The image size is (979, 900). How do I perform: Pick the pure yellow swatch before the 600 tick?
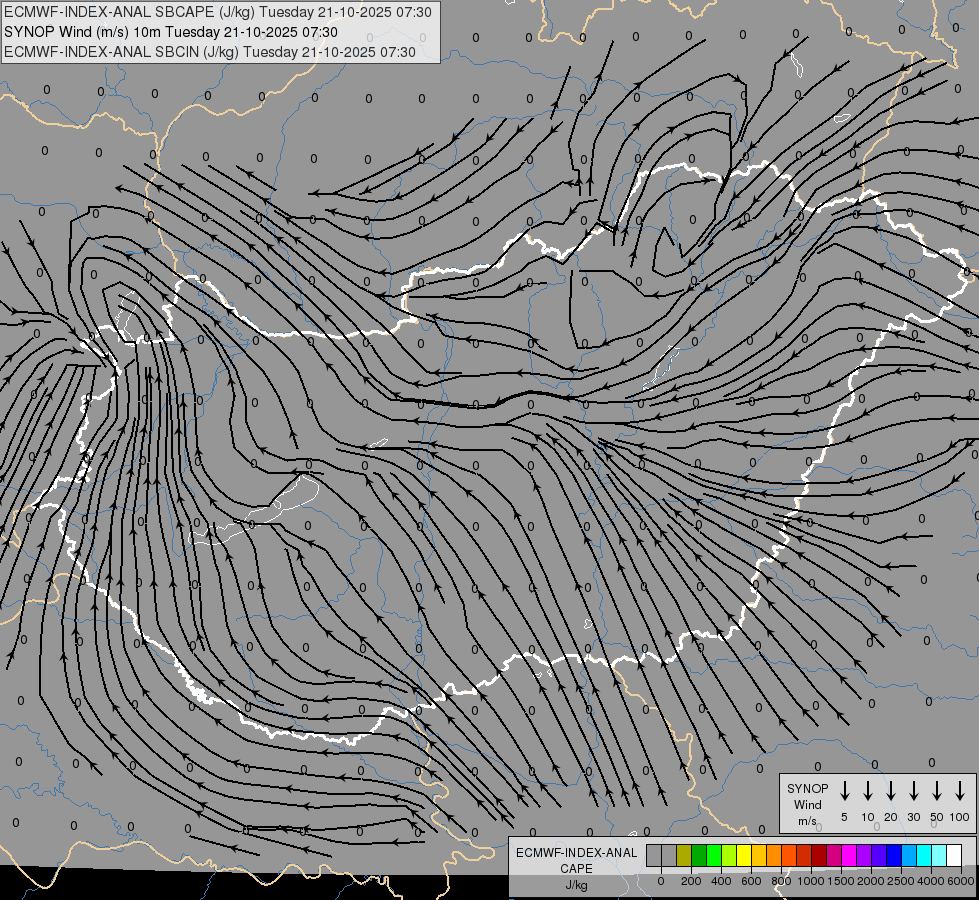(x=744, y=856)
